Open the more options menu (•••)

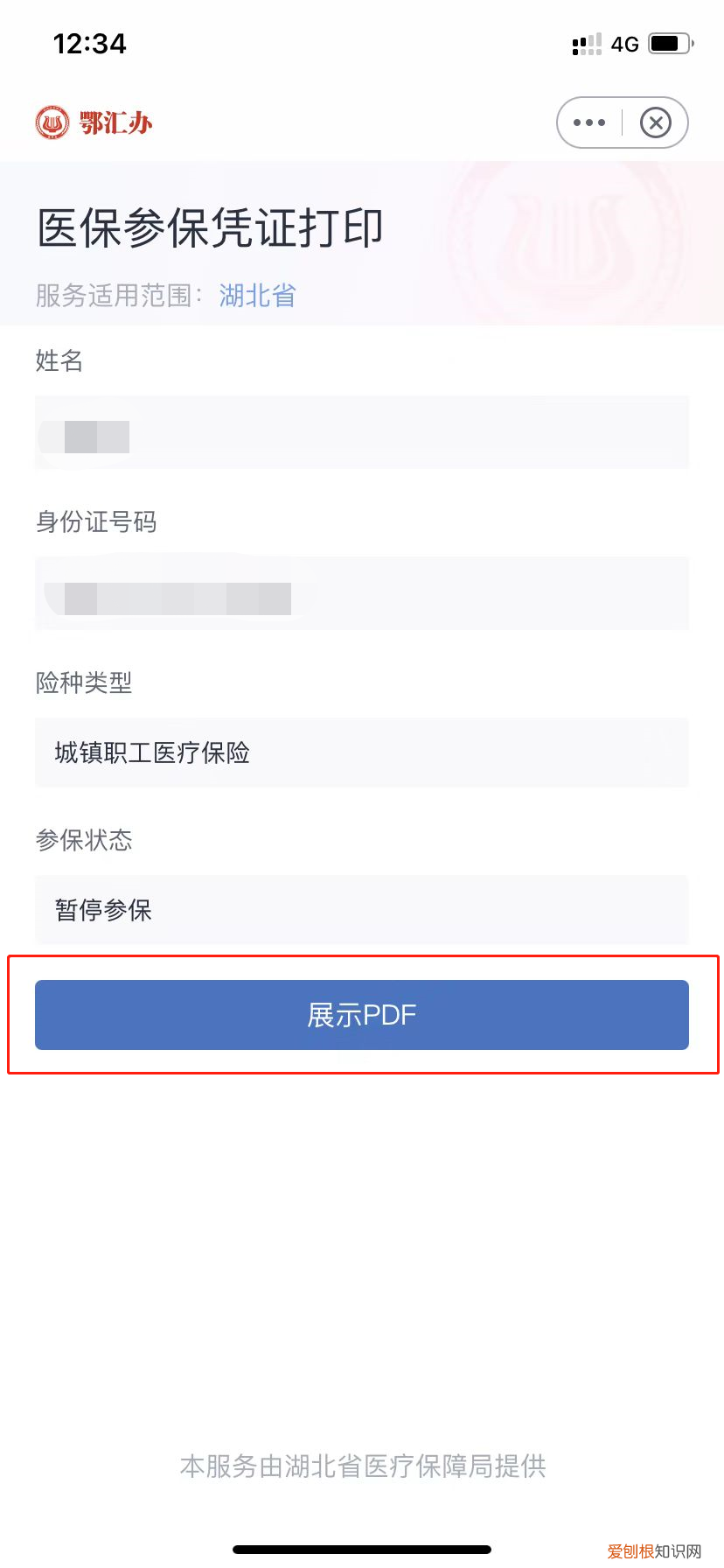pos(588,122)
